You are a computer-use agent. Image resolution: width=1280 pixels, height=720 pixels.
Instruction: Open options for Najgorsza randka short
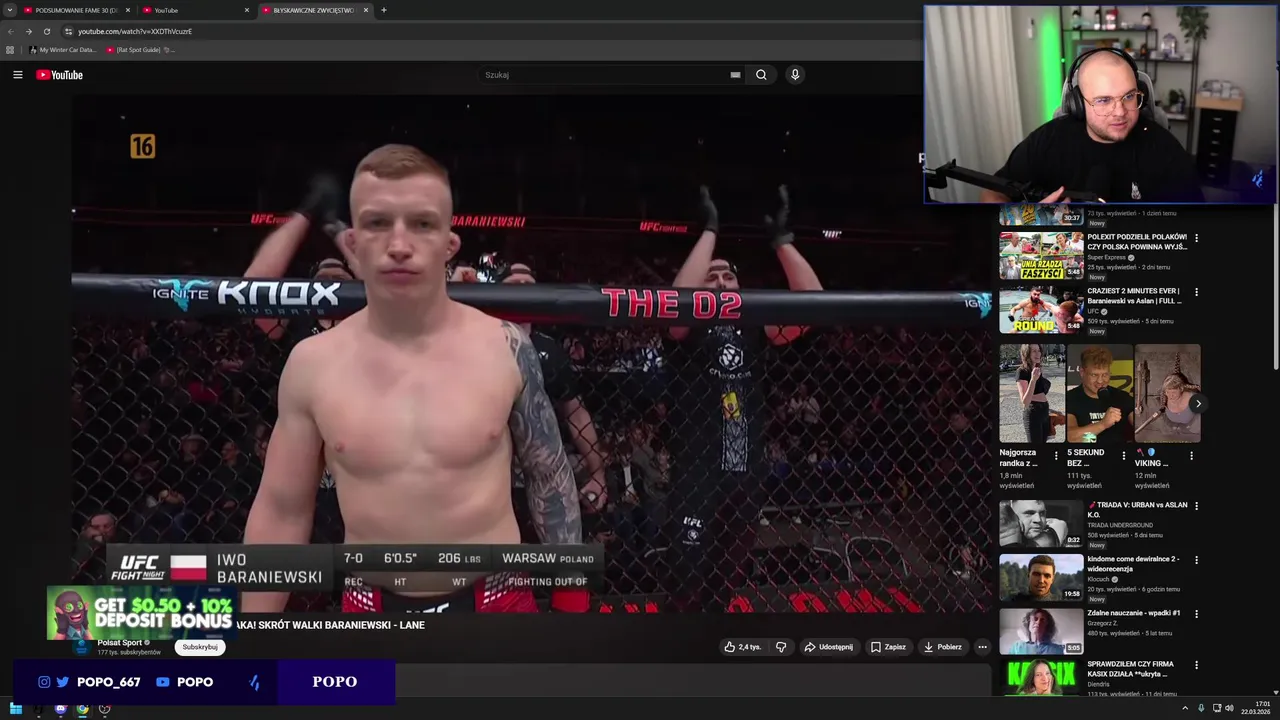coord(1056,456)
